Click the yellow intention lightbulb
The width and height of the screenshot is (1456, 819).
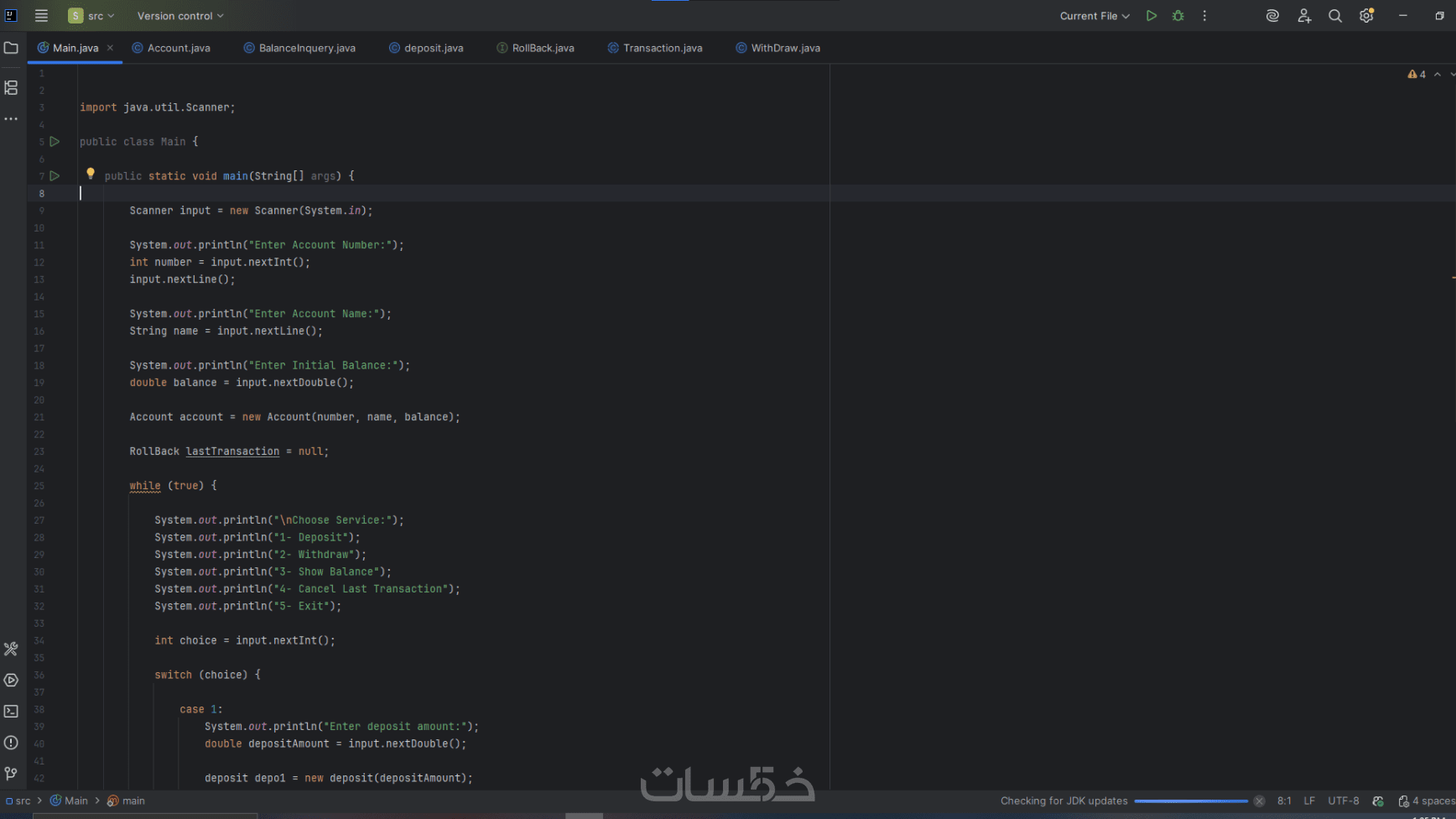(x=91, y=174)
